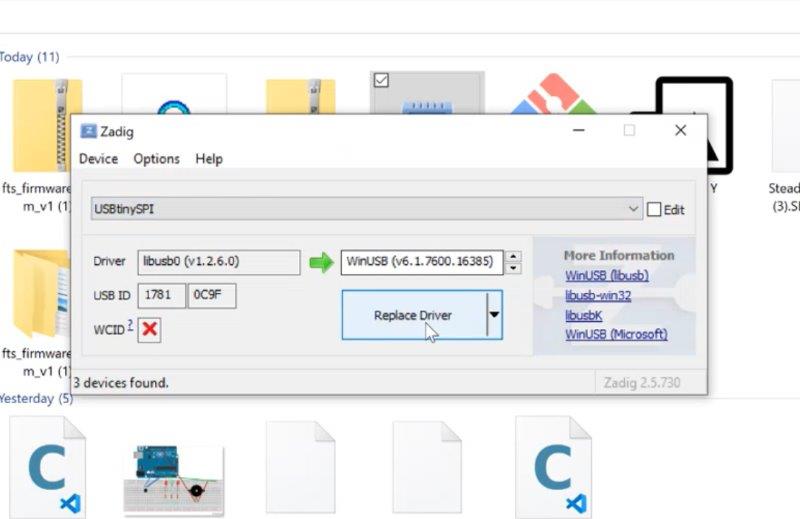Viewport: 800px width, 519px height.
Task: Click the Zadig title bar icon
Action: (88, 131)
